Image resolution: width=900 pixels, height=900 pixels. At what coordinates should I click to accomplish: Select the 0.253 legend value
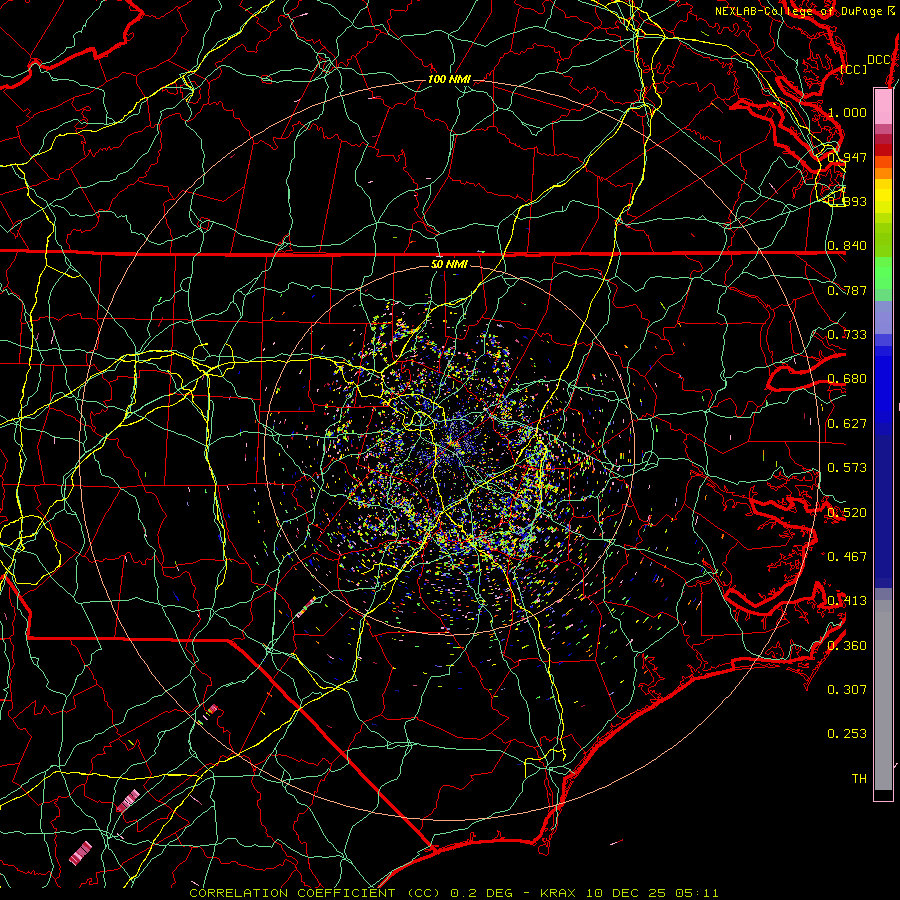(x=847, y=734)
